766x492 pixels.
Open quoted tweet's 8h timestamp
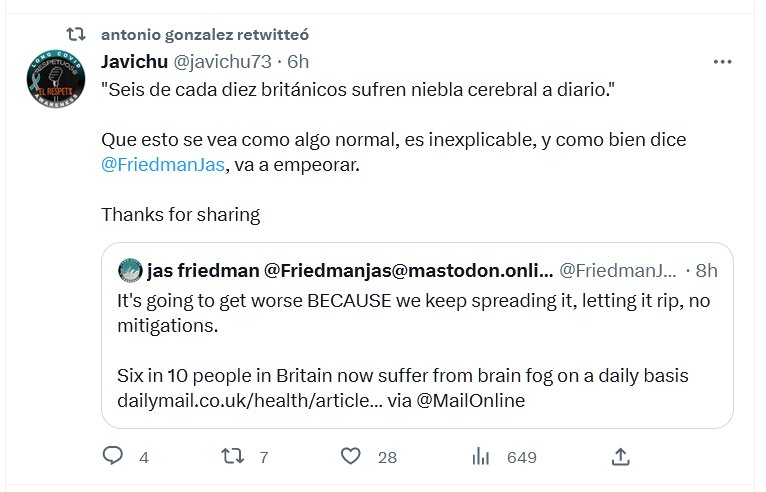[x=706, y=270]
